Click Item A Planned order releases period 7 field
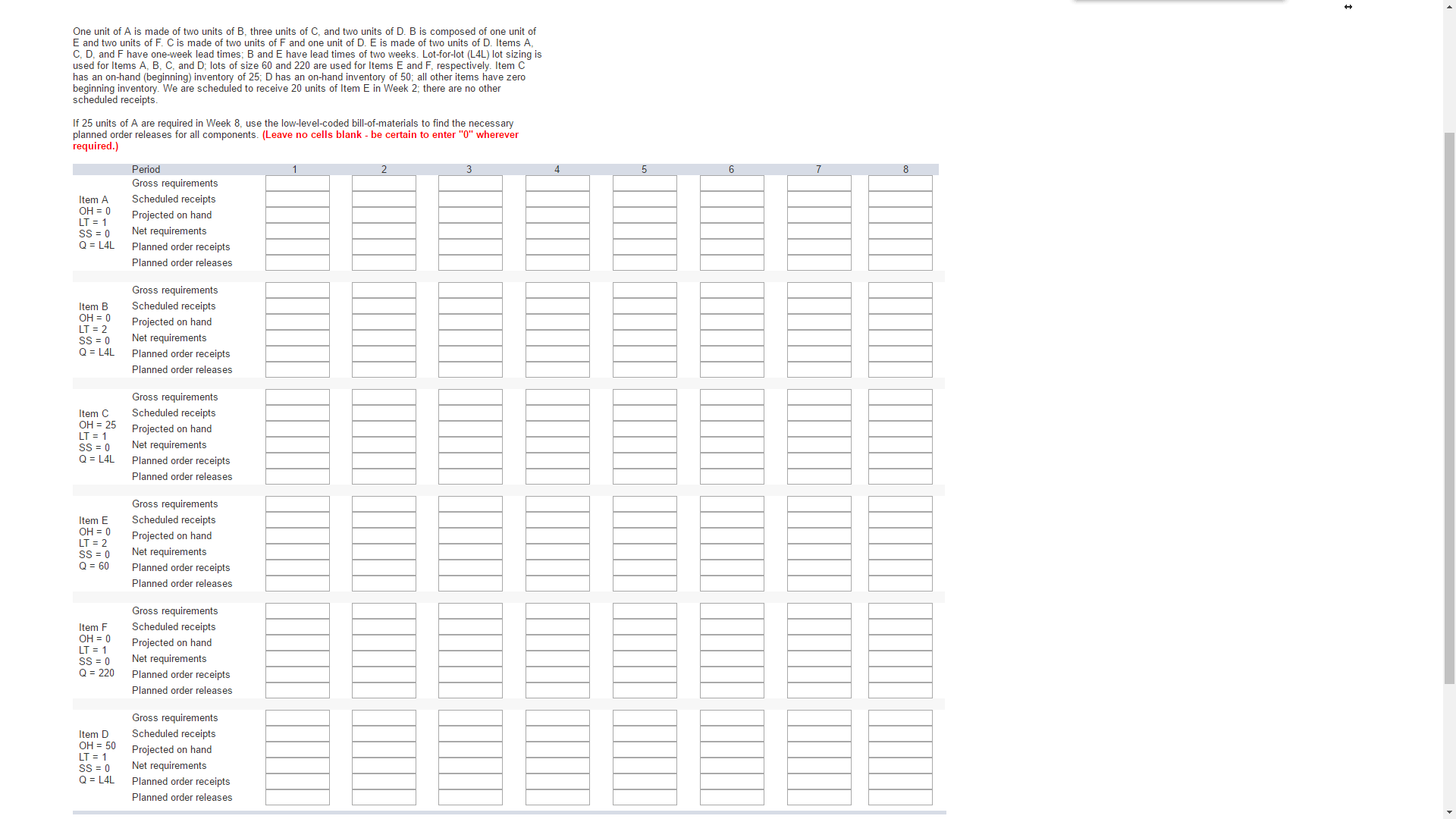This screenshot has height=819, width=1456. tap(819, 263)
